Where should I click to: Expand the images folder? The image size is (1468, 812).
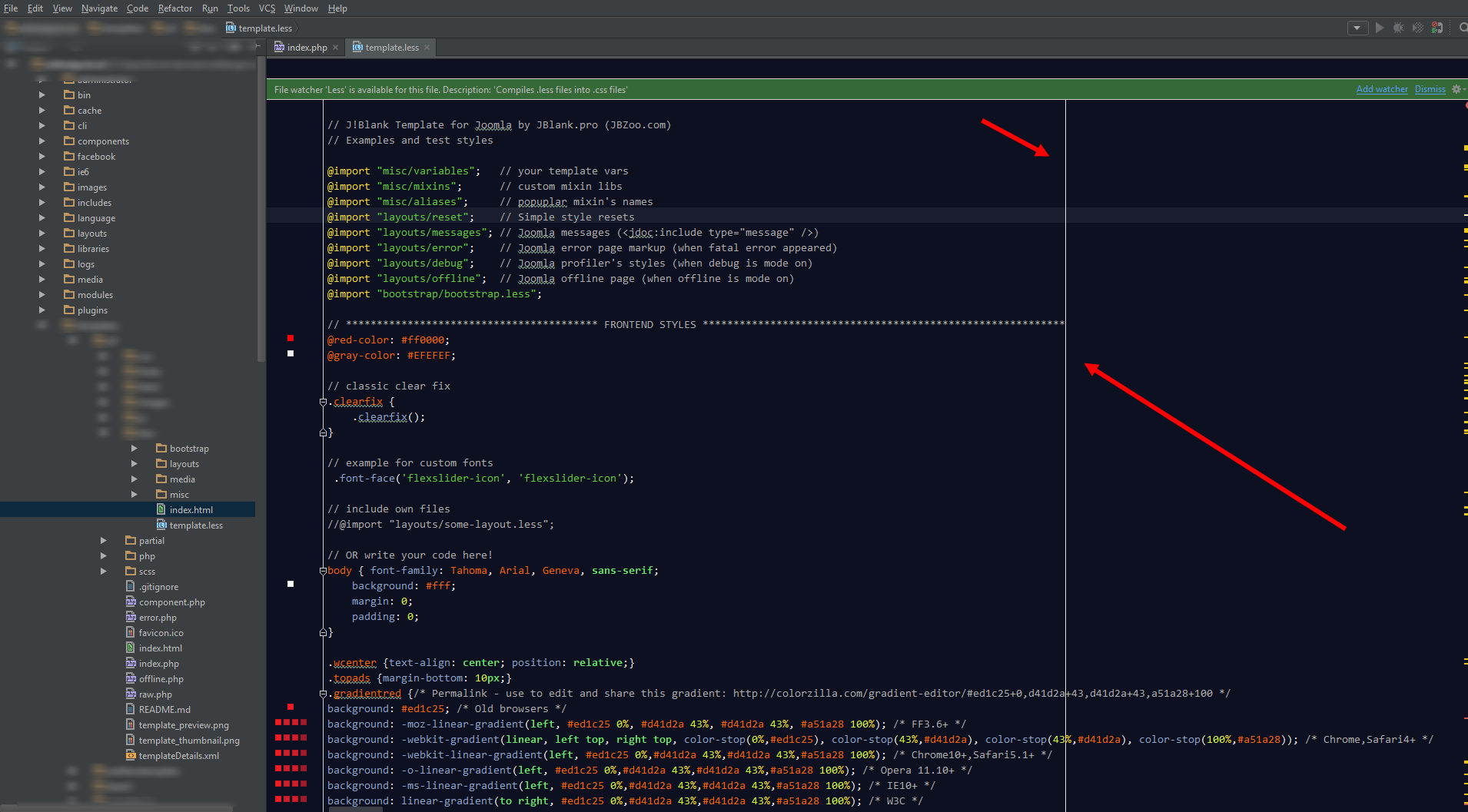point(42,187)
